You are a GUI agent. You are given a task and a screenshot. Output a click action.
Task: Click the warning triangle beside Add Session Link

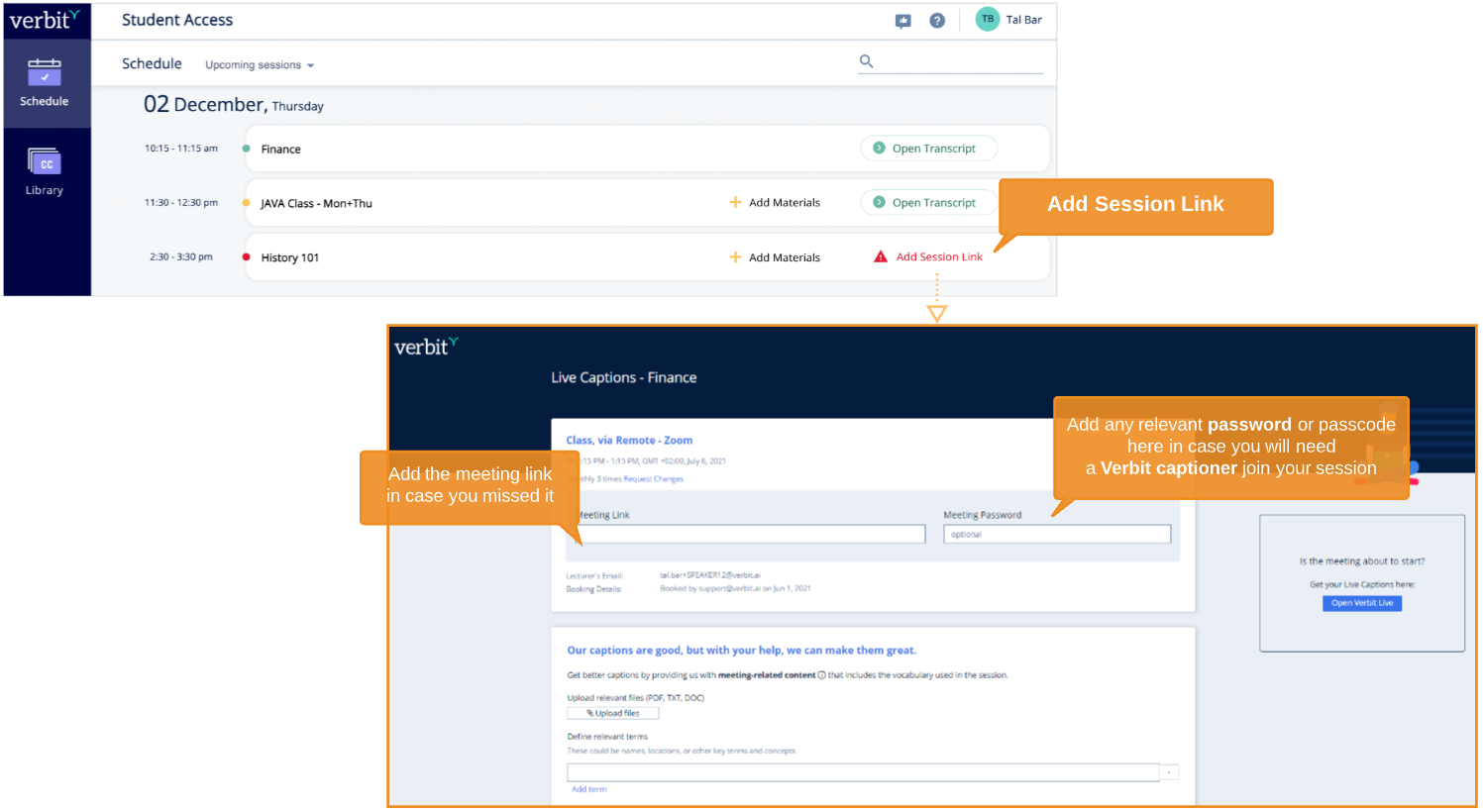pyautogui.click(x=880, y=256)
